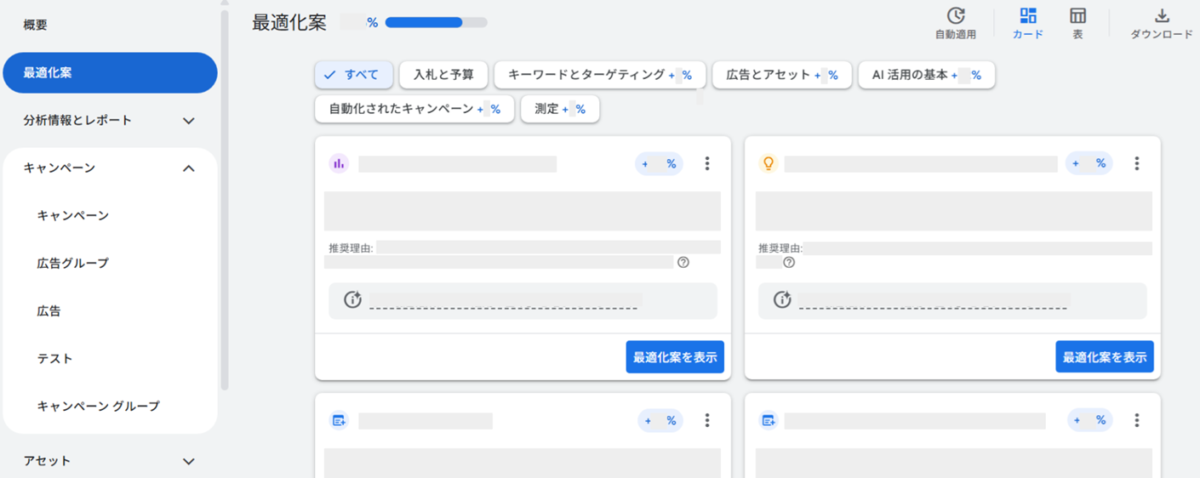Image resolution: width=1200 pixels, height=478 pixels.
Task: Open three-dot menu on lightbulb recommendation card
Action: pos(1137,164)
